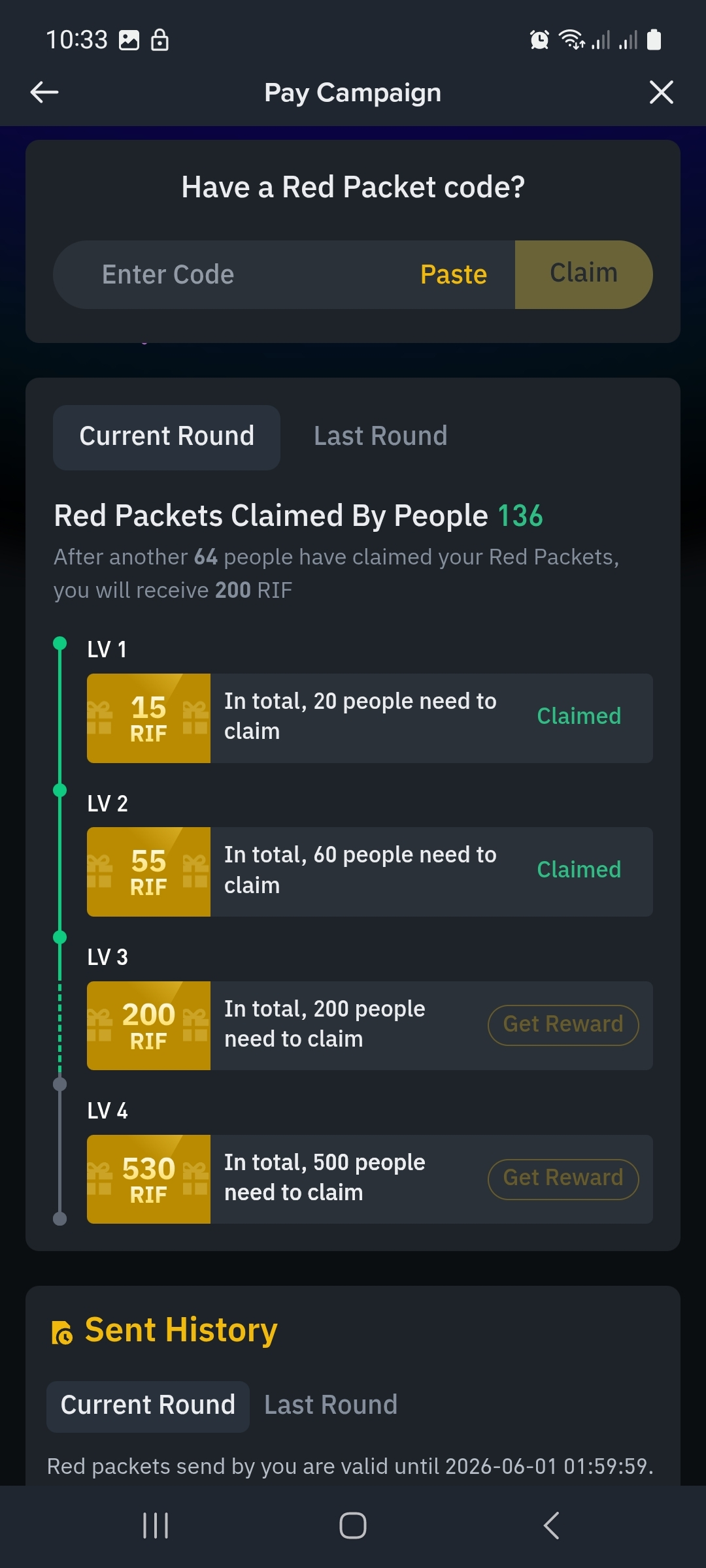
Task: Switch to Last Round rewards tab
Action: [380, 436]
